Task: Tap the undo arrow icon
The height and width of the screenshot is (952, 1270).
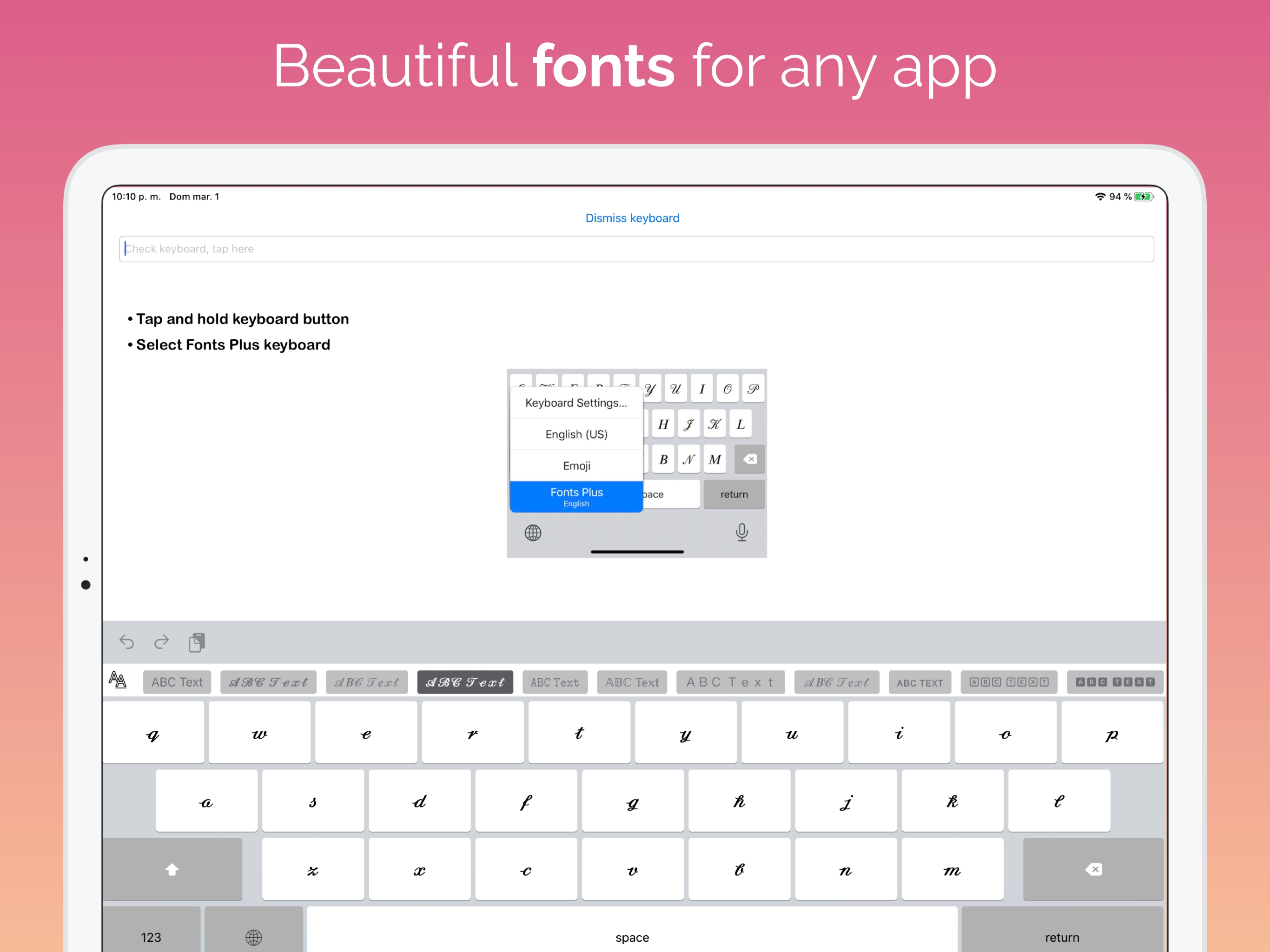Action: click(127, 641)
